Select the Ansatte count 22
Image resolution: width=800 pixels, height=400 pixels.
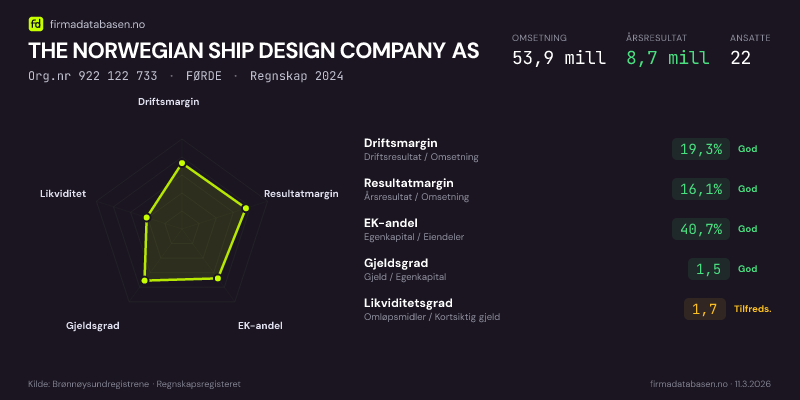coord(741,57)
